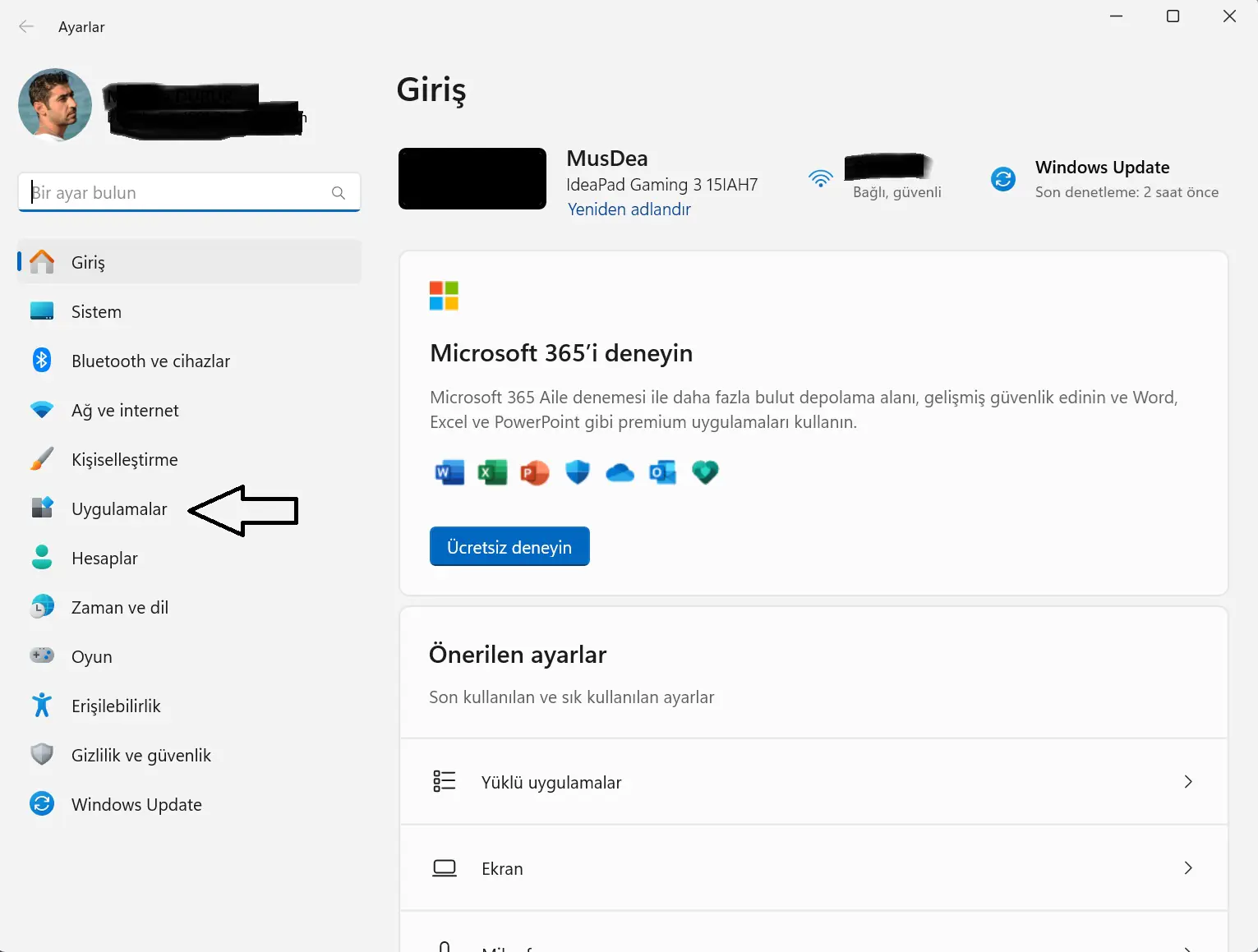Screen dimensions: 1258x952
Task: Click the 'Yeniden adlandır' link
Action: coord(629,209)
